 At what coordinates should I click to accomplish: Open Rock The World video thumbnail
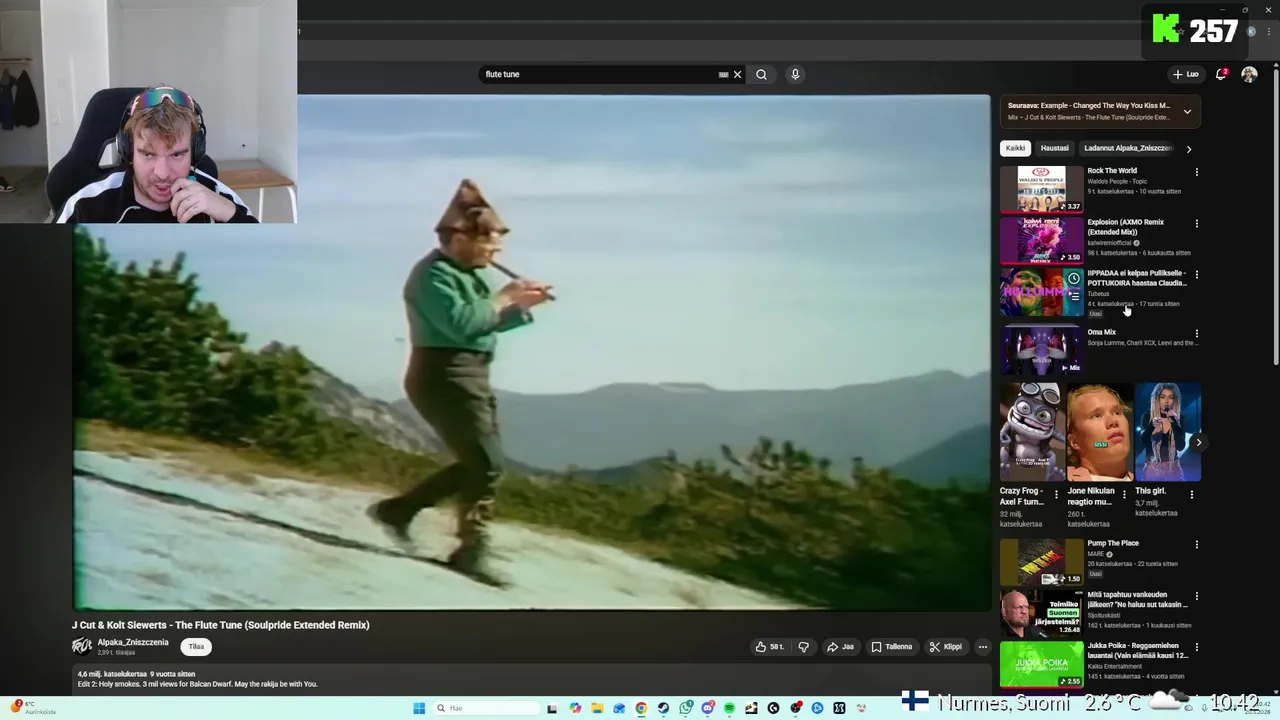[1041, 189]
